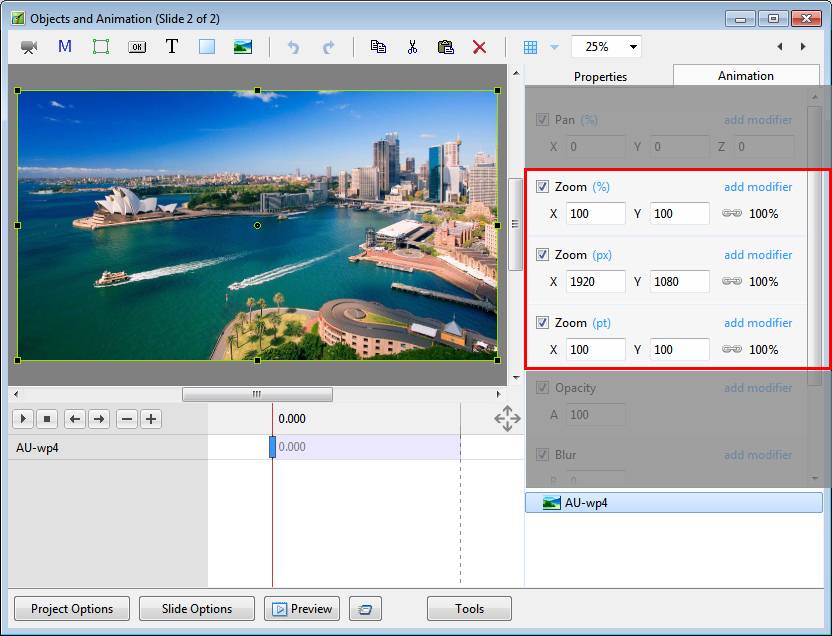Add a text object with the T icon
The image size is (832, 636).
[172, 47]
